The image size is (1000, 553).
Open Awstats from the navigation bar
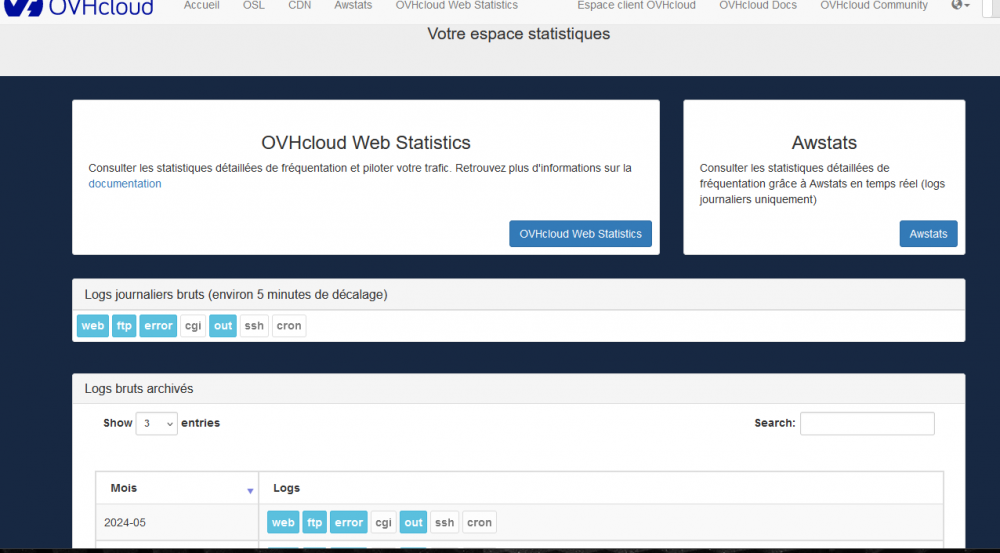(353, 5)
